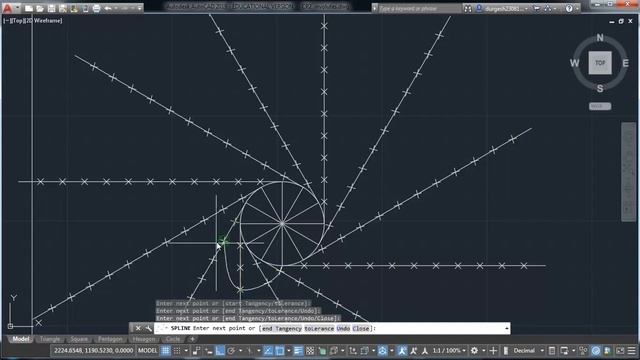640x360 pixels.
Task: Add a new layout with plus tab
Action: [192, 339]
